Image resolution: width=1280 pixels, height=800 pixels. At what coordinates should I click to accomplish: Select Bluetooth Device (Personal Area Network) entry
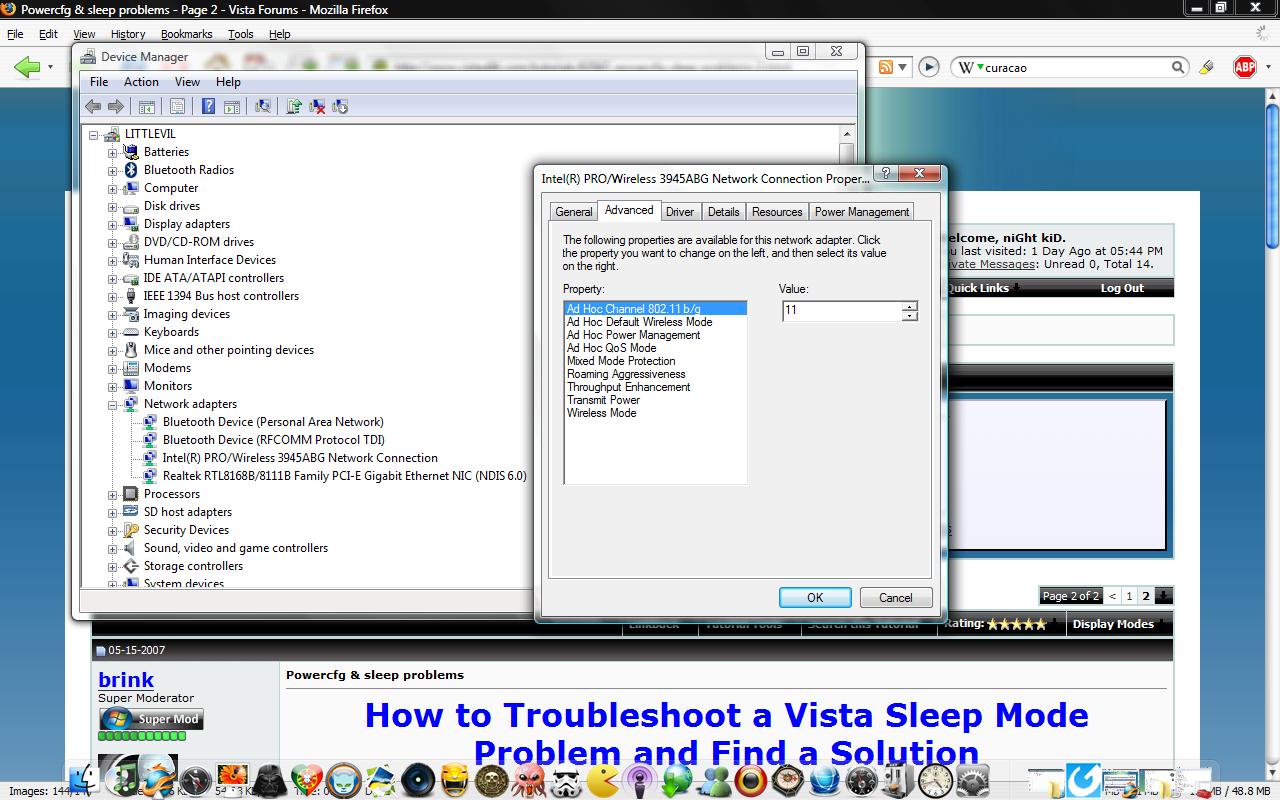click(x=273, y=422)
